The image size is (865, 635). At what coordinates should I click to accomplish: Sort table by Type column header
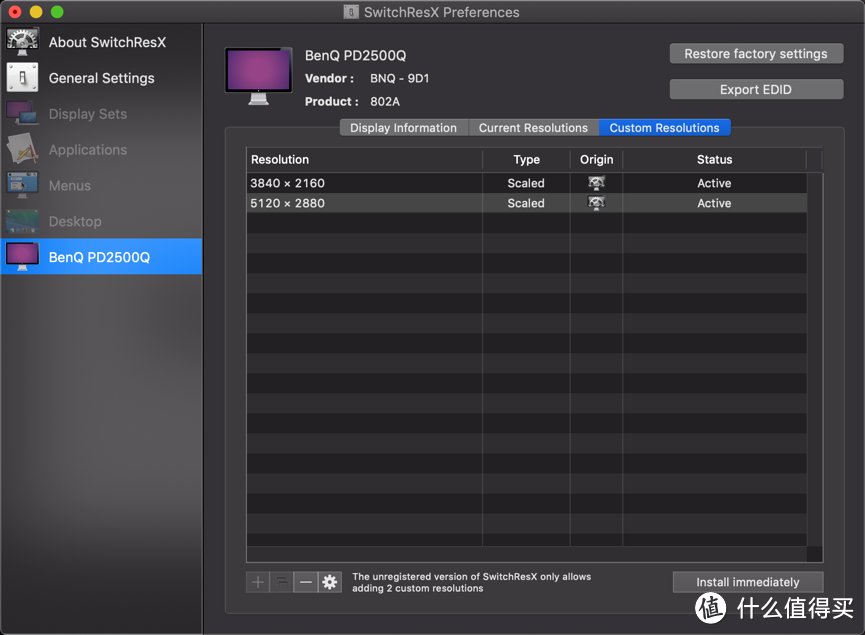click(526, 160)
